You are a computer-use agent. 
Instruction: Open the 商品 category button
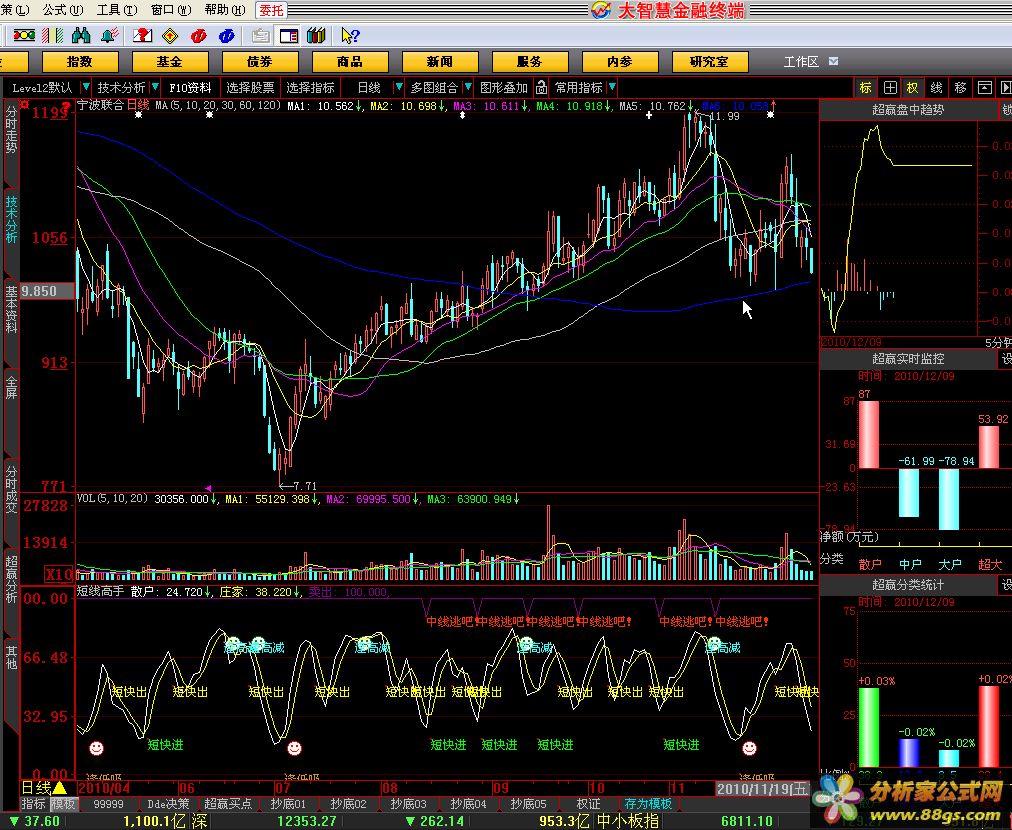point(350,62)
